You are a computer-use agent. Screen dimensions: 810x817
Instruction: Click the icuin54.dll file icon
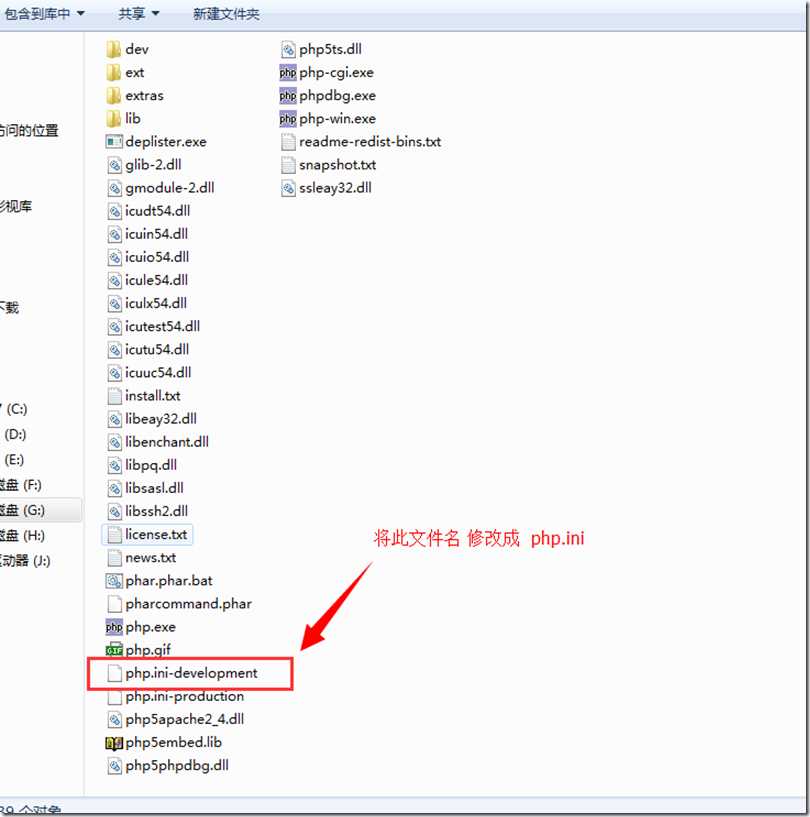click(x=114, y=234)
